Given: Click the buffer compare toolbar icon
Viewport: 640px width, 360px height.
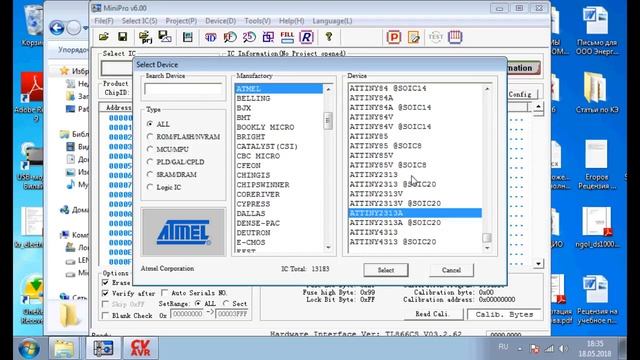Looking at the screenshot, I should [x=268, y=38].
